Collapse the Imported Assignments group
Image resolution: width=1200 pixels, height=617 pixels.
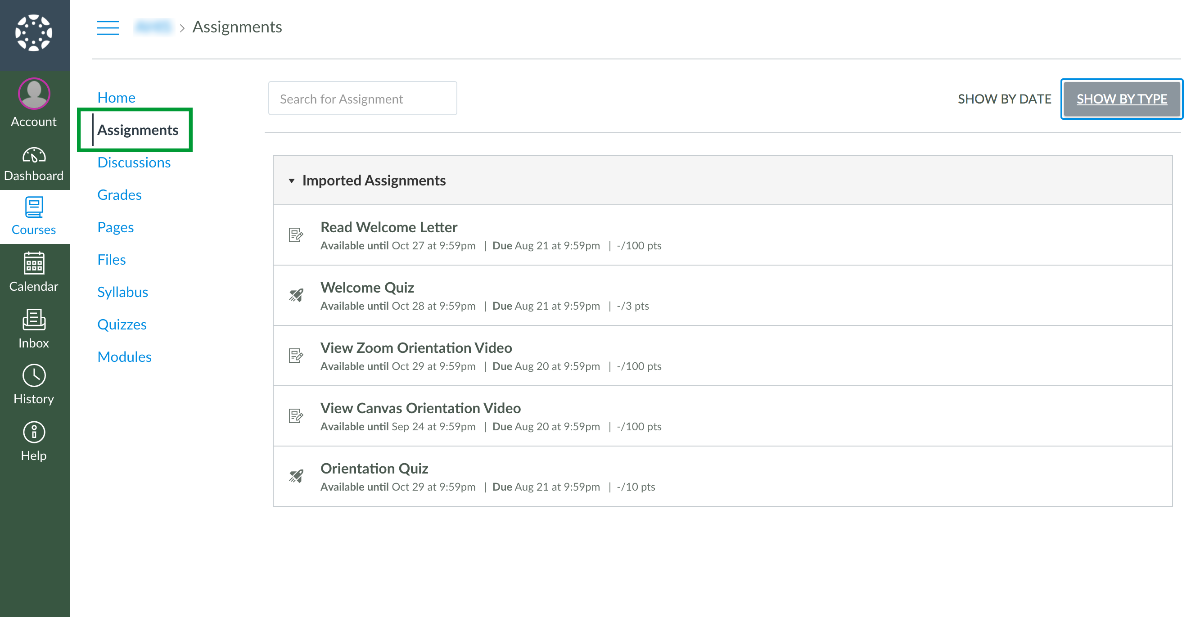tap(292, 181)
